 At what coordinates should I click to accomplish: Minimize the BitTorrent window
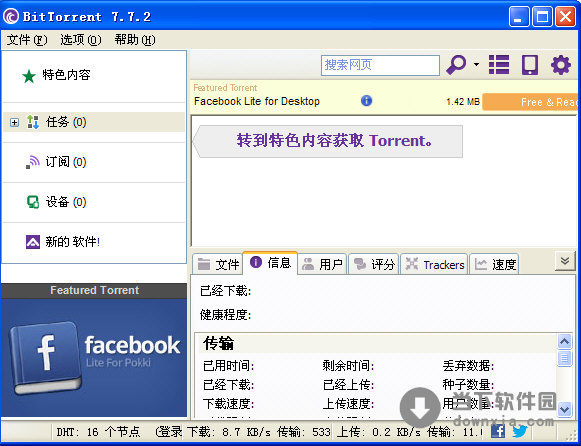pos(519,17)
